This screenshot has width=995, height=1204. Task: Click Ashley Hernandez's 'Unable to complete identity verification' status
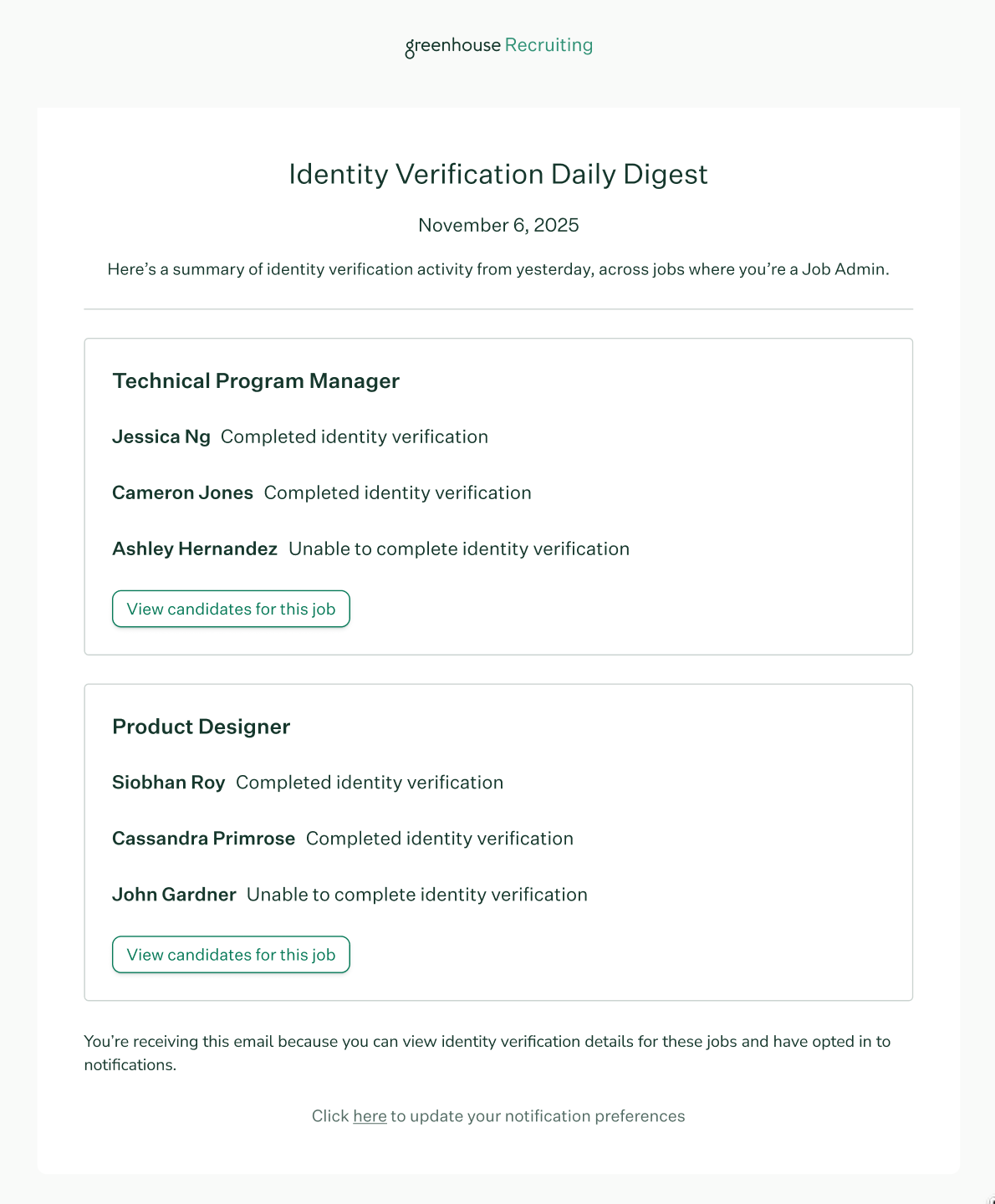459,548
